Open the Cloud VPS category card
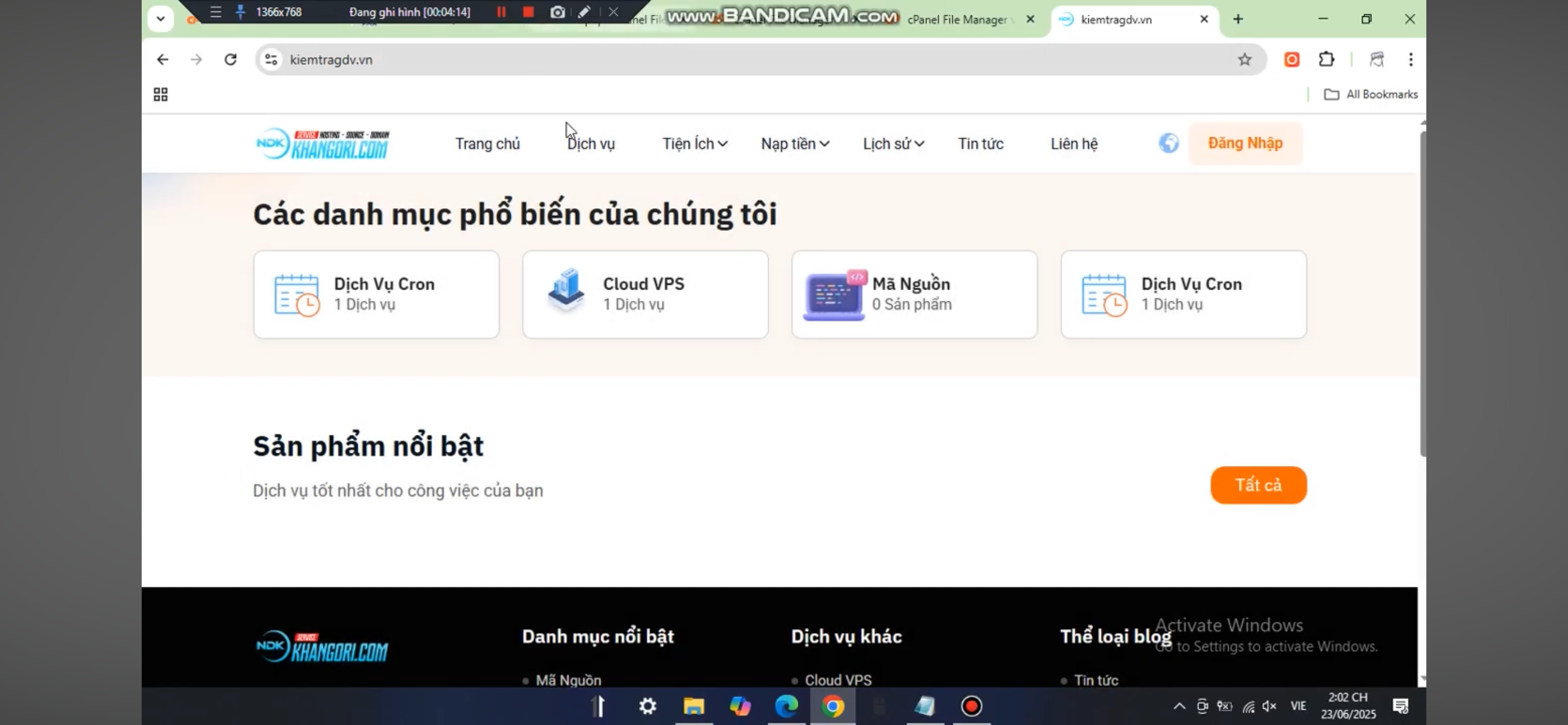The image size is (1568, 725). (x=645, y=294)
